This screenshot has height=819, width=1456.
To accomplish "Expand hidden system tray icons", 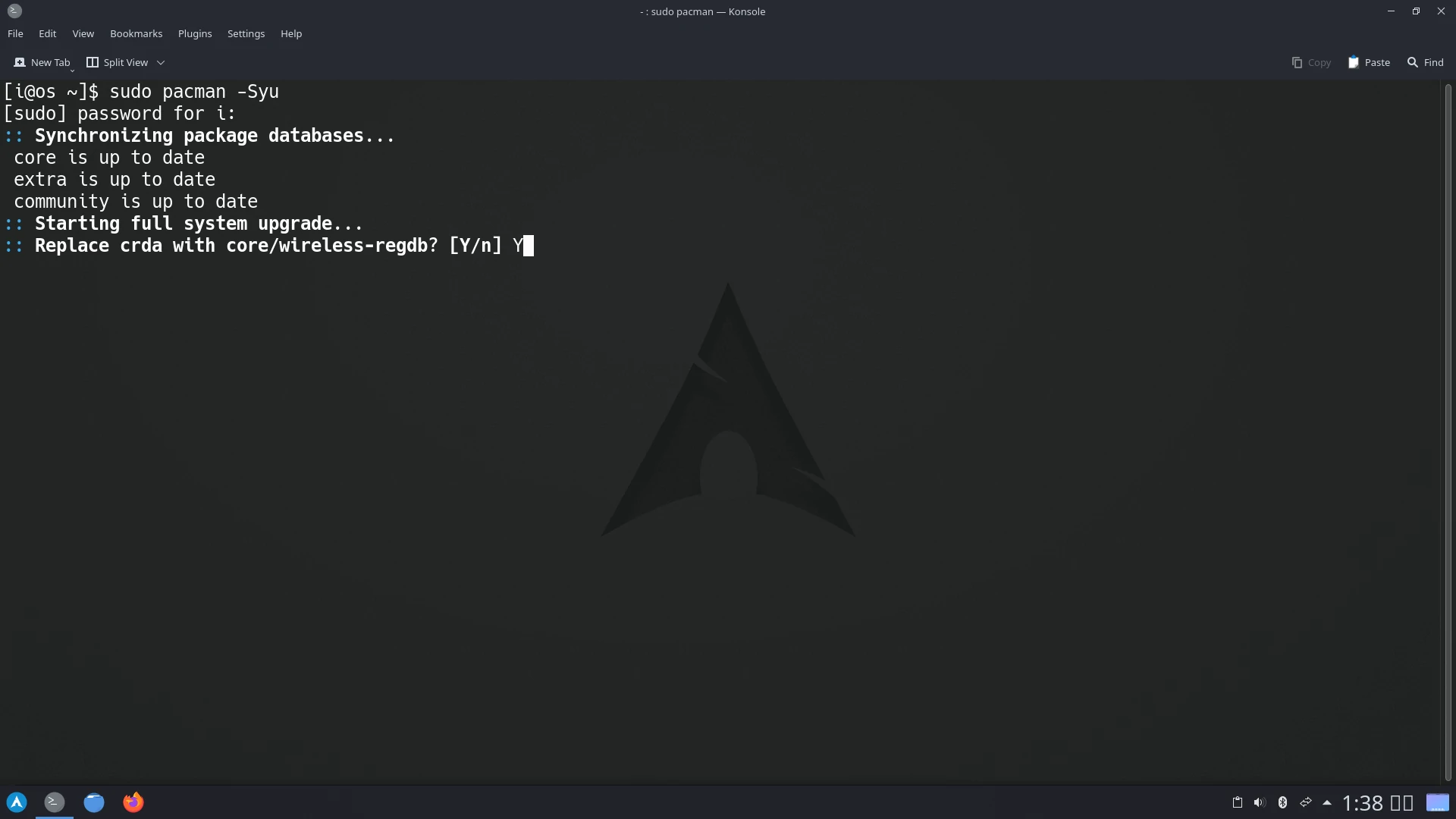I will (1327, 802).
